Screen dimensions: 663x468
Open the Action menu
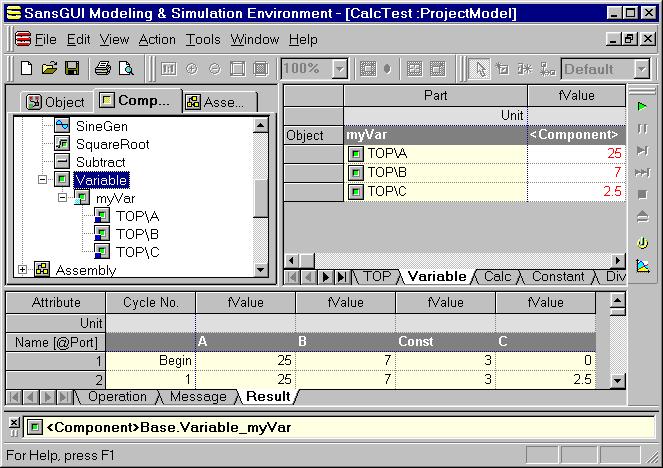click(157, 40)
